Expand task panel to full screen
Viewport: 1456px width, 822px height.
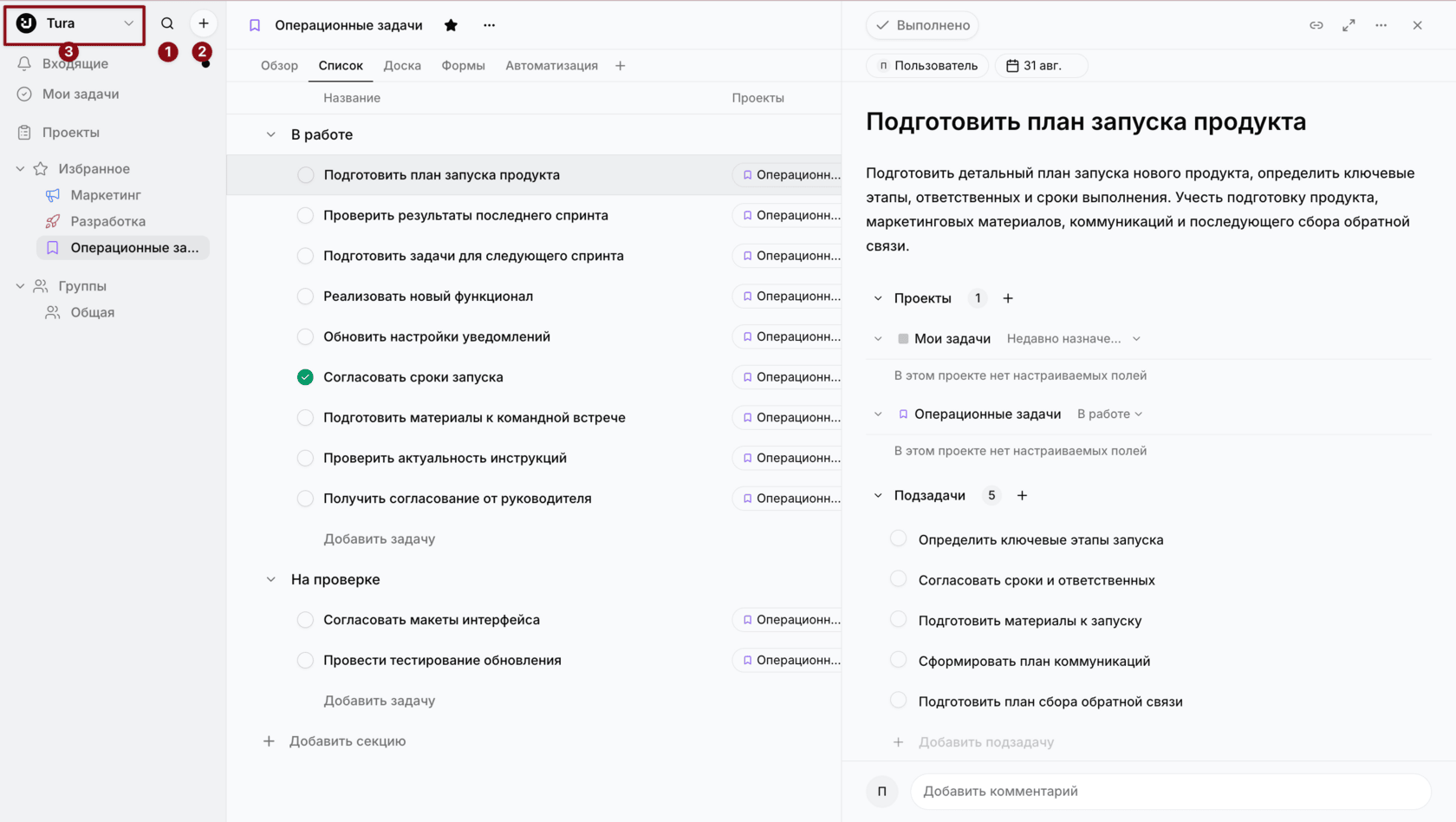1349,25
